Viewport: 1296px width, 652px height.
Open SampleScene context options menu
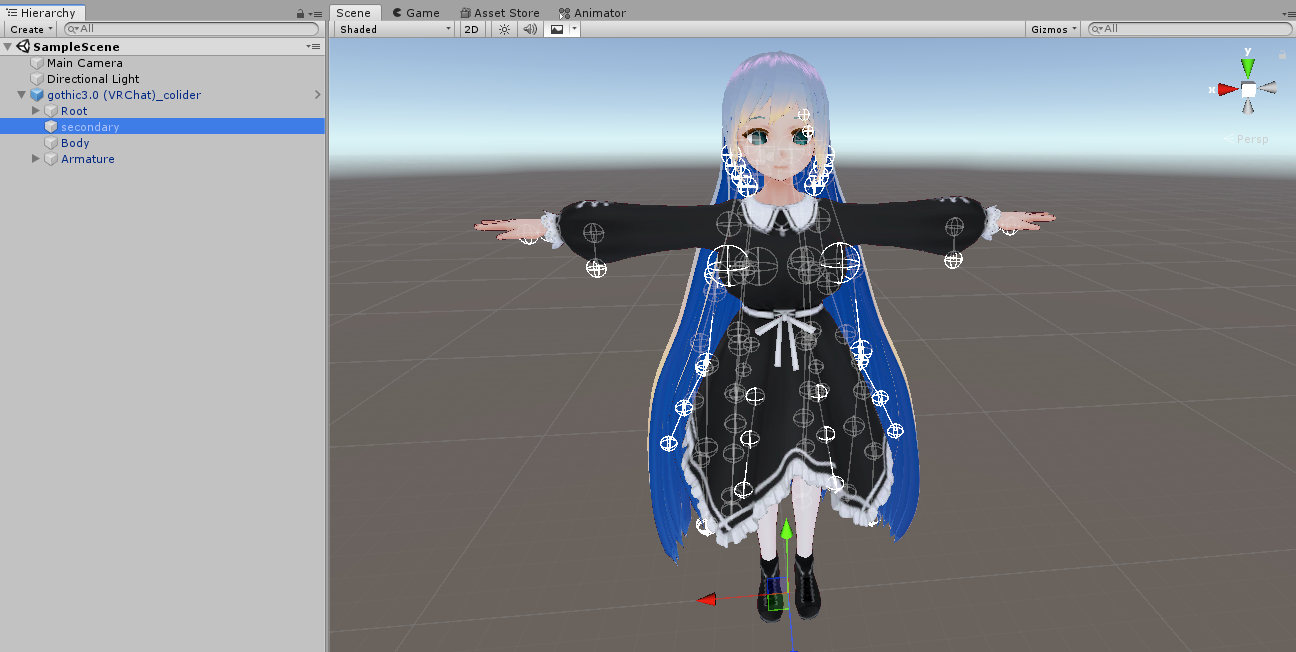pos(314,47)
